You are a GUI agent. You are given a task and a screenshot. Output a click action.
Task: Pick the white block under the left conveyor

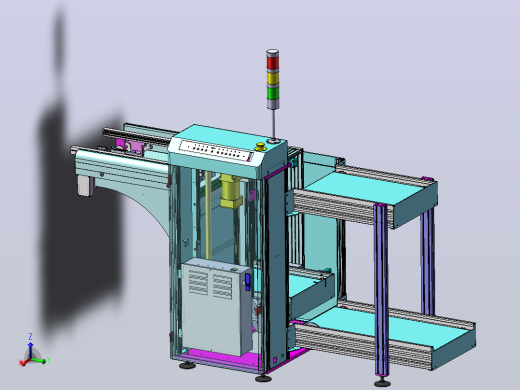point(86,186)
